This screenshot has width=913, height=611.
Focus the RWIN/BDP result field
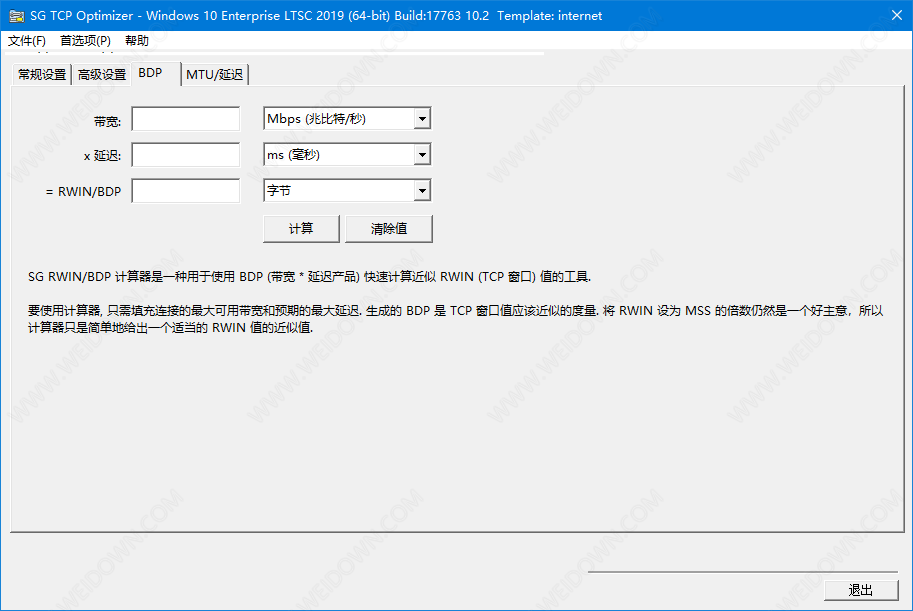(x=186, y=191)
